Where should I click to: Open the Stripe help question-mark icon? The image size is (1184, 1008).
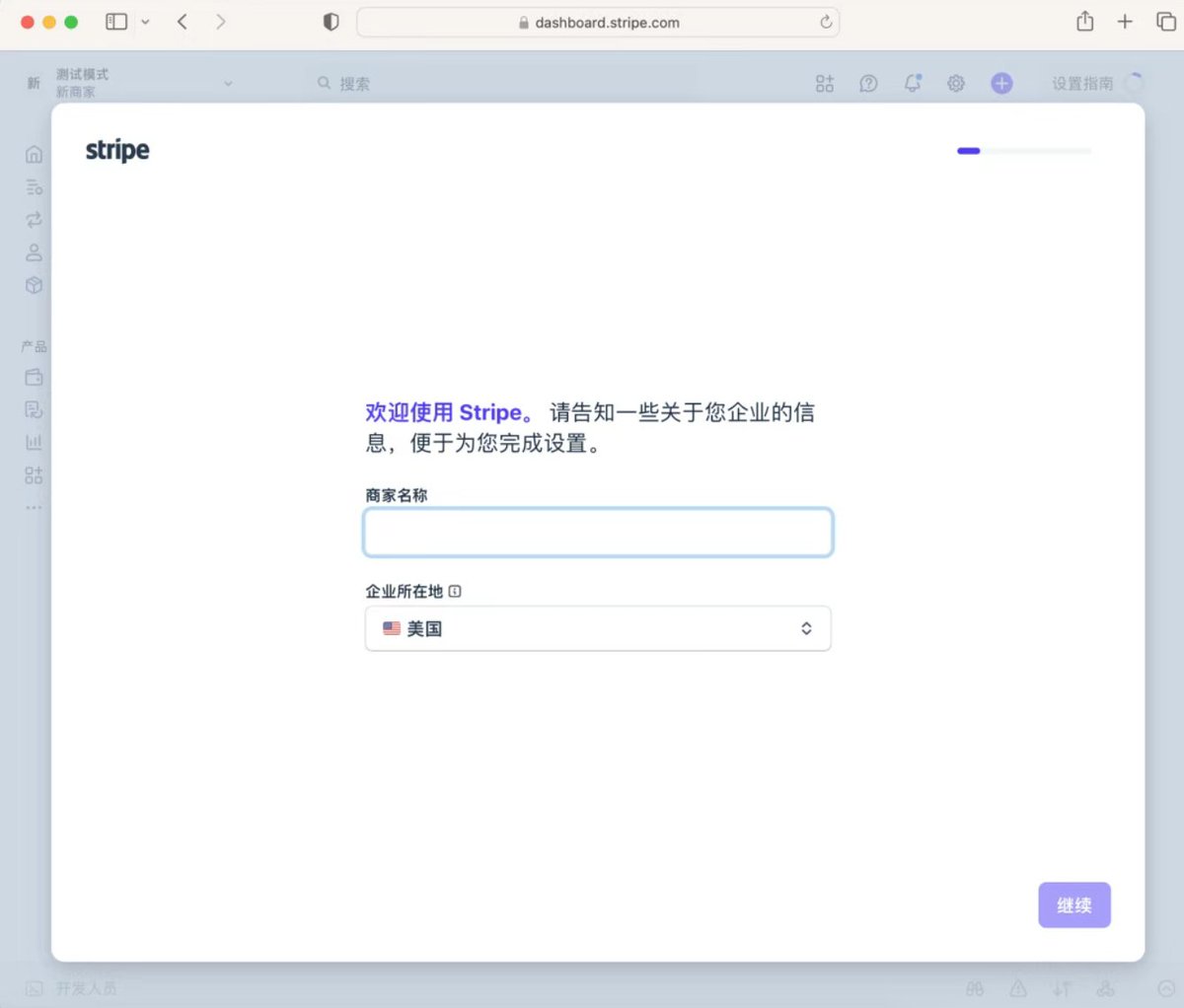868,84
